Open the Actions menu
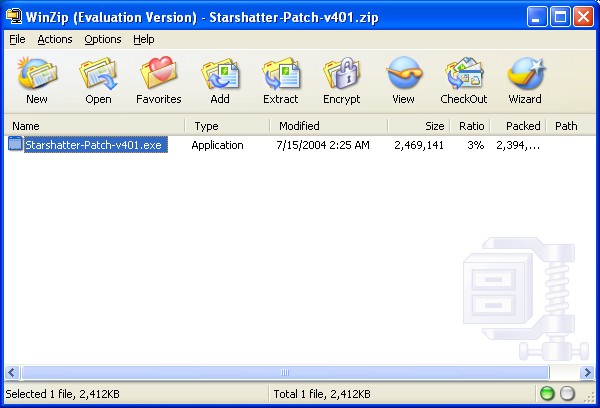 [55, 39]
